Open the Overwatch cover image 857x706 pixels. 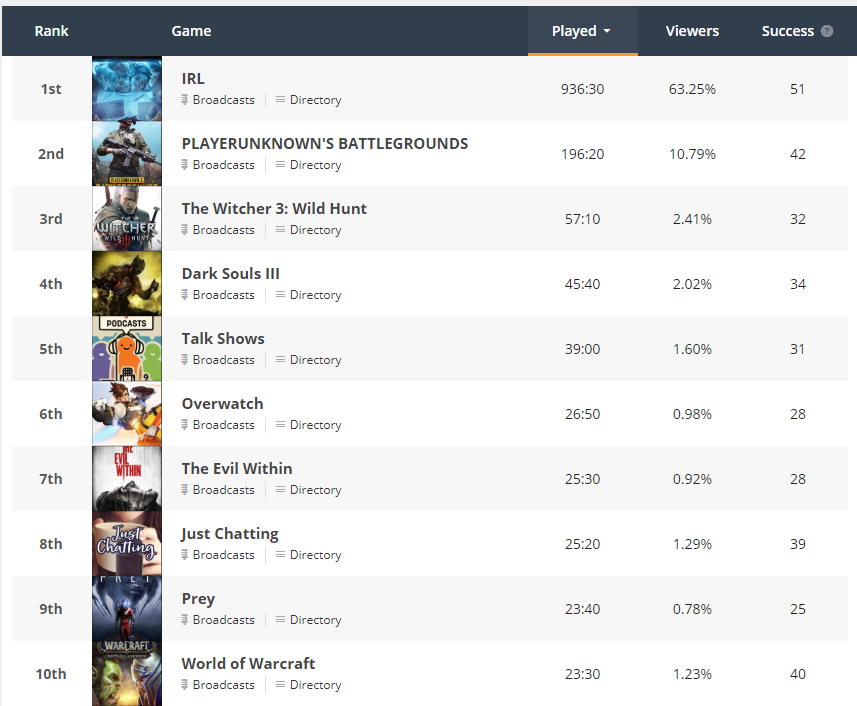[x=127, y=414]
